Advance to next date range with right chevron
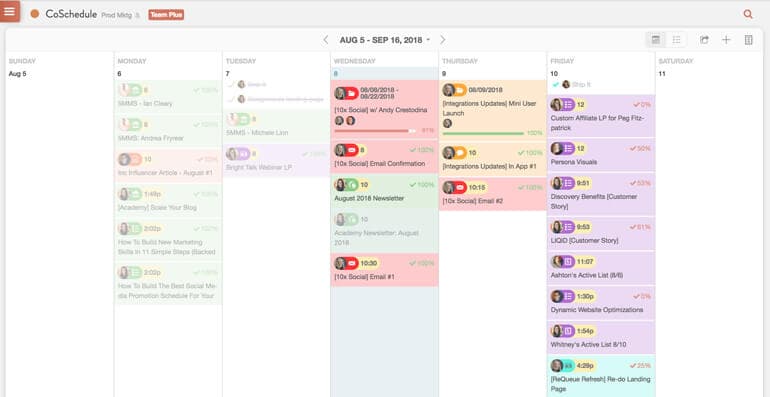 pos(442,40)
